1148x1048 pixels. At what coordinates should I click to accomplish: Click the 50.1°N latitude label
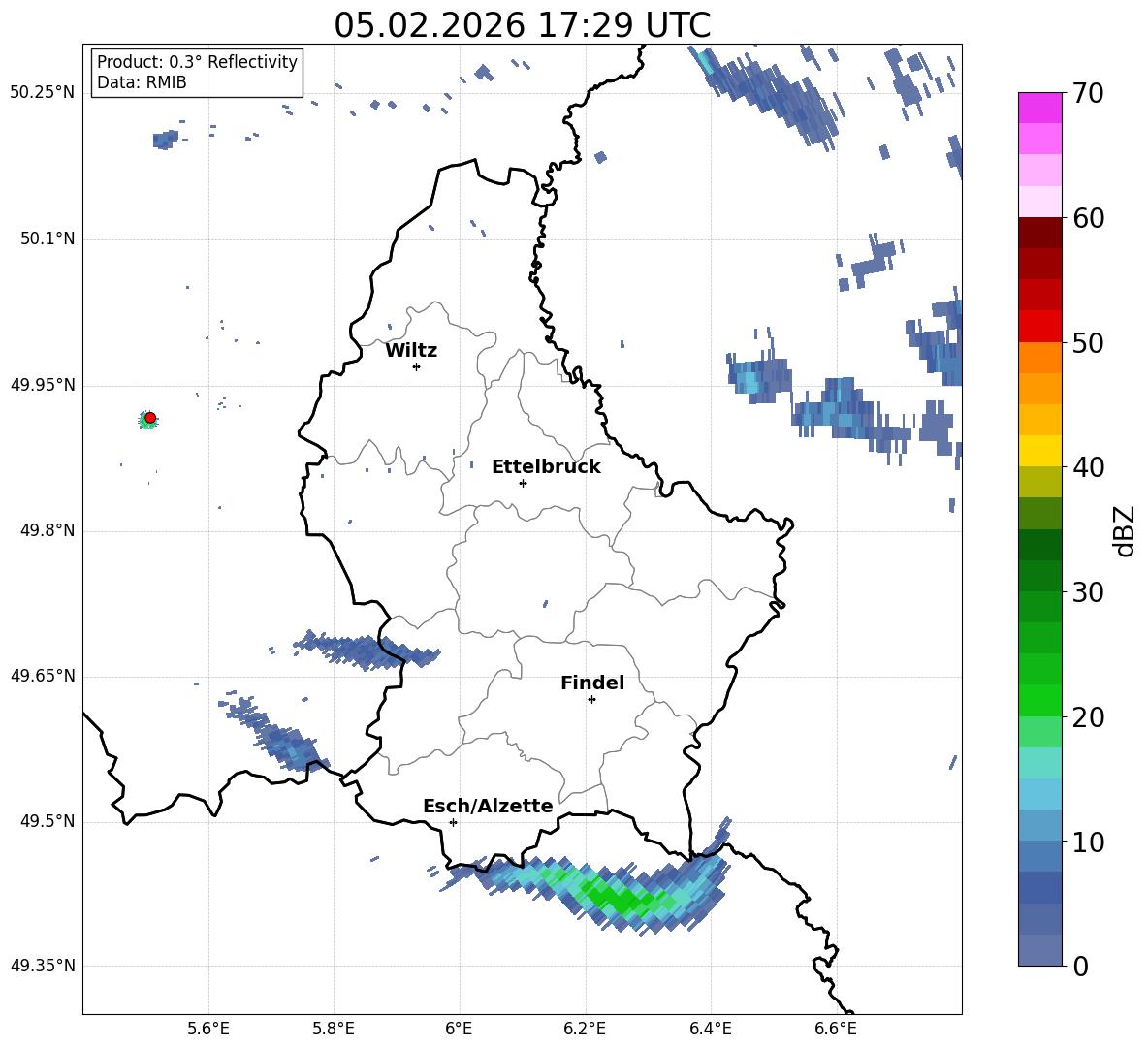(47, 238)
